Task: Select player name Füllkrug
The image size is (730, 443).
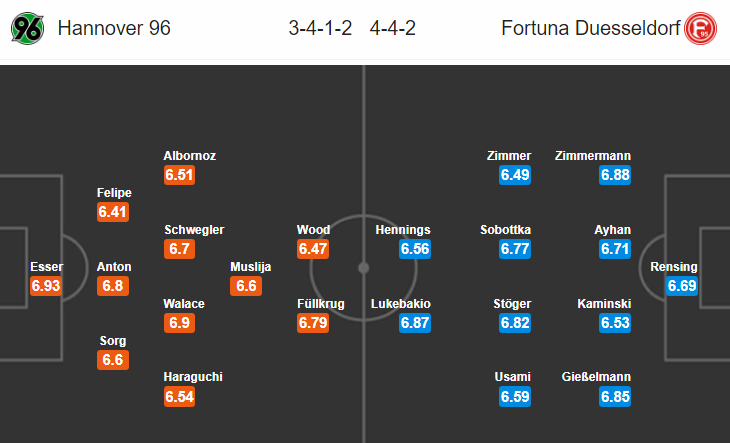Action: (x=320, y=304)
